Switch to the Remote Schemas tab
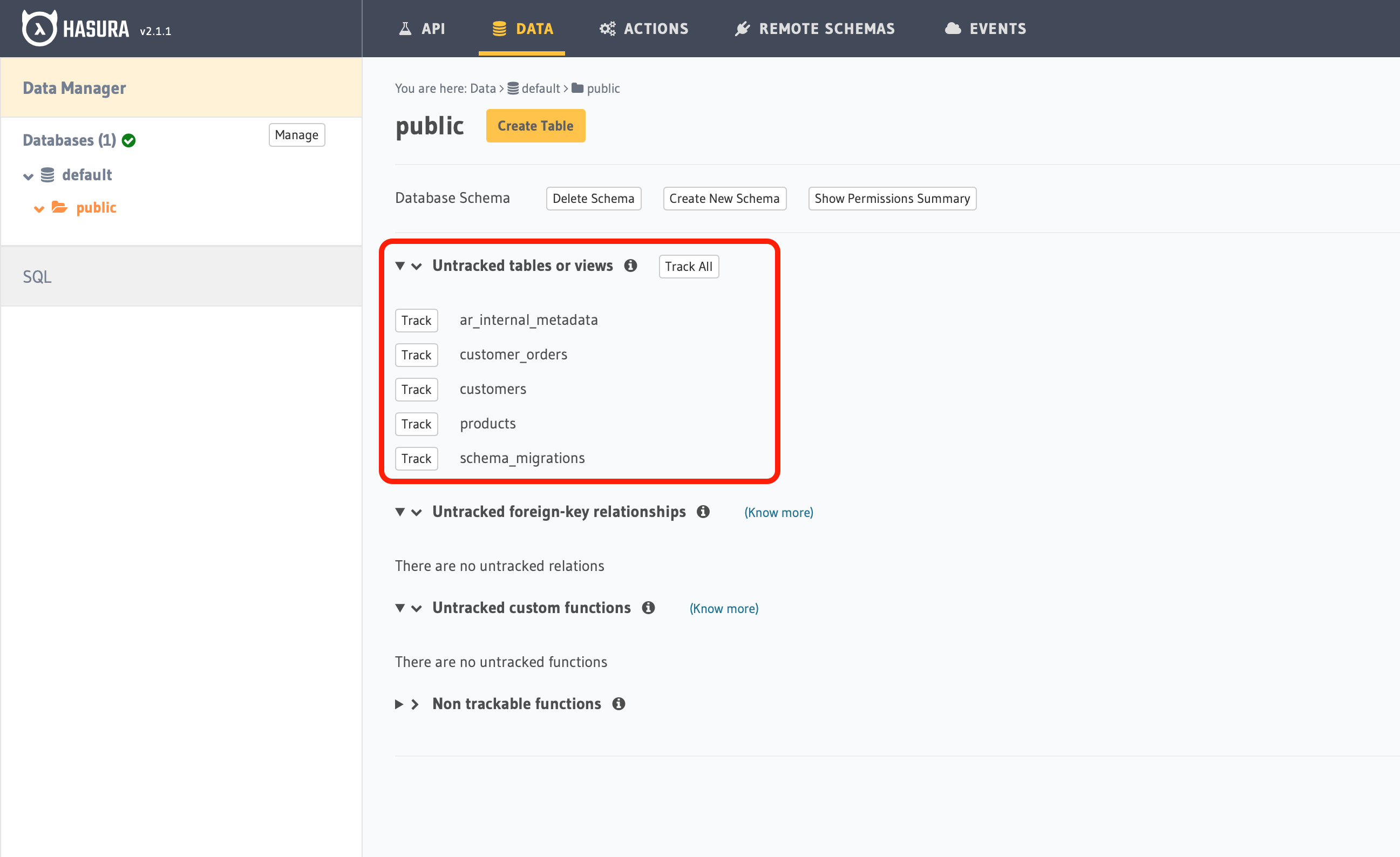This screenshot has height=857, width=1400. coord(814,29)
